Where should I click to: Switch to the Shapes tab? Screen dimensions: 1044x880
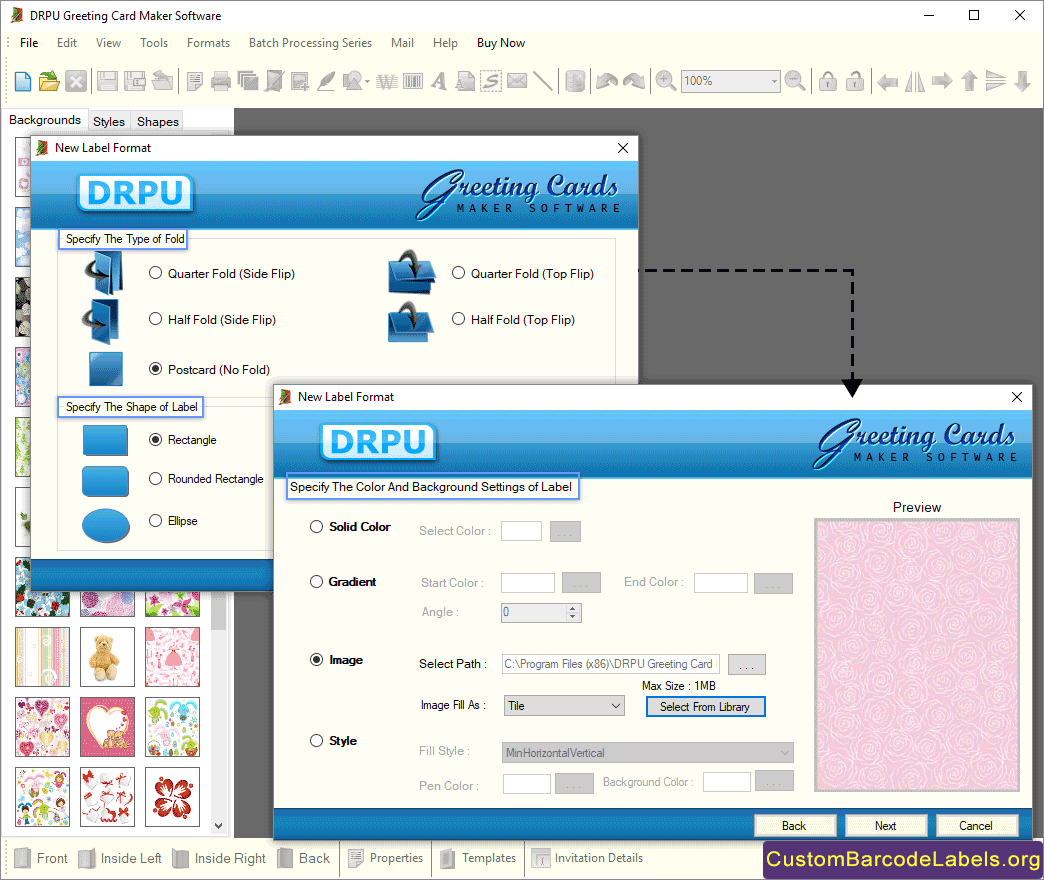tap(158, 121)
